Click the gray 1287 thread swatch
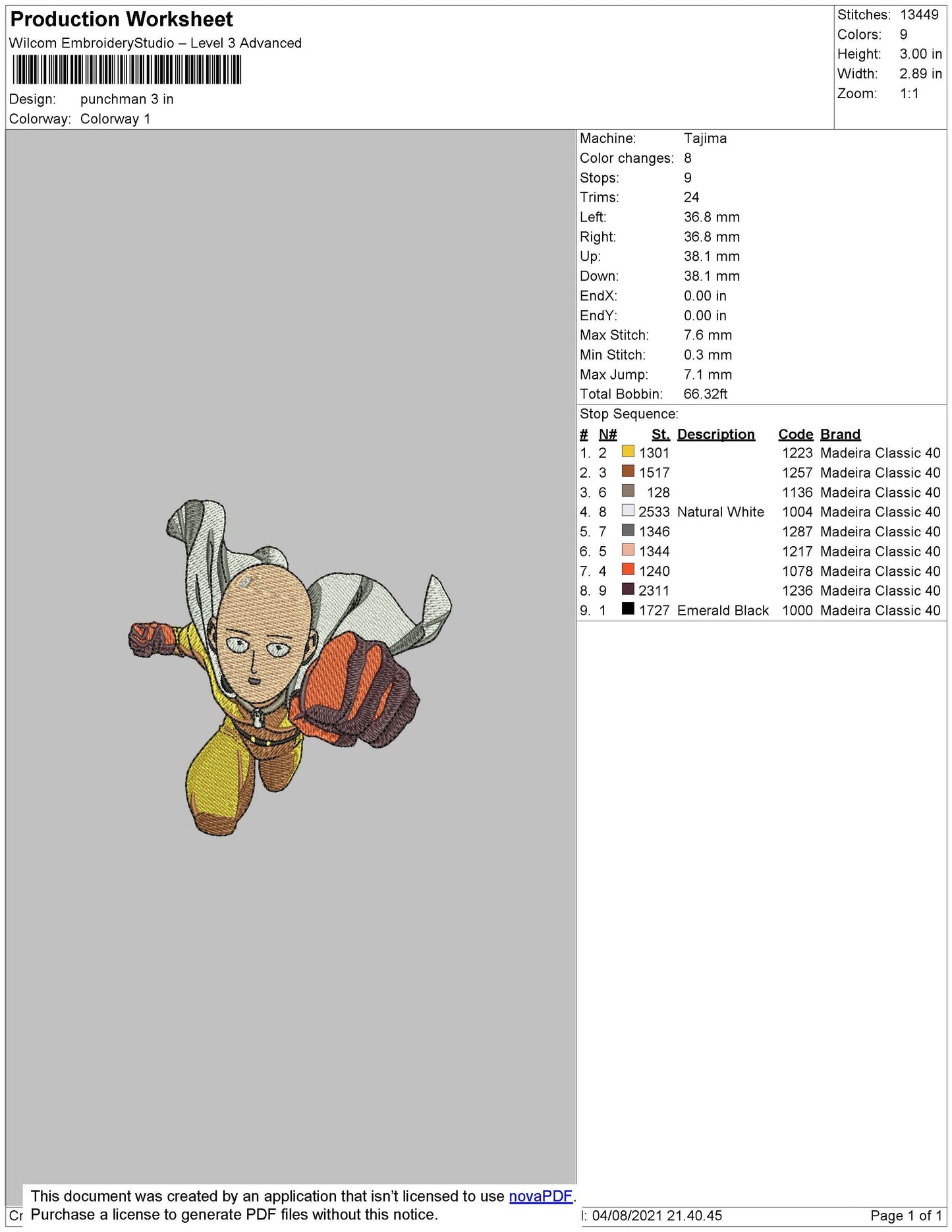Image resolution: width=952 pixels, height=1232 pixels. [x=628, y=531]
